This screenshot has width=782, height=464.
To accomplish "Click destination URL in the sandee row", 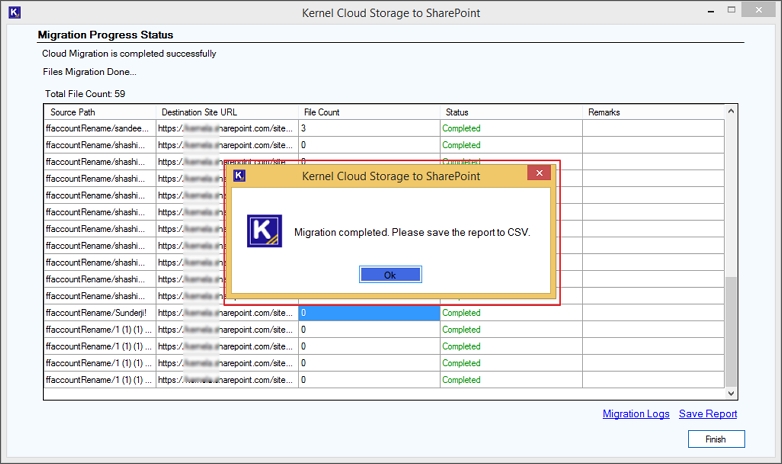I will pos(227,128).
